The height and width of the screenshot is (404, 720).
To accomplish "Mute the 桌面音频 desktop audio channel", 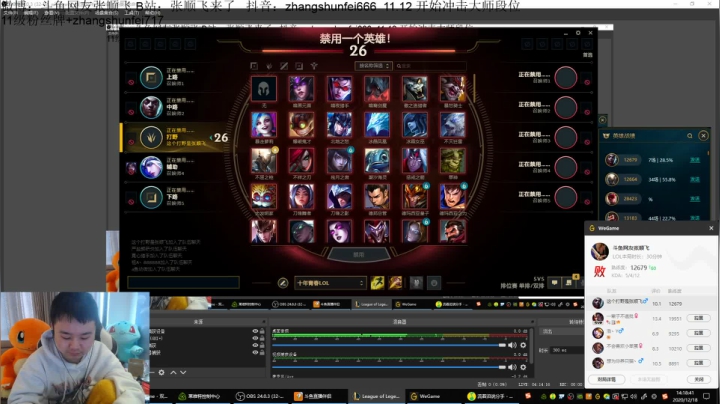I will (x=512, y=345).
